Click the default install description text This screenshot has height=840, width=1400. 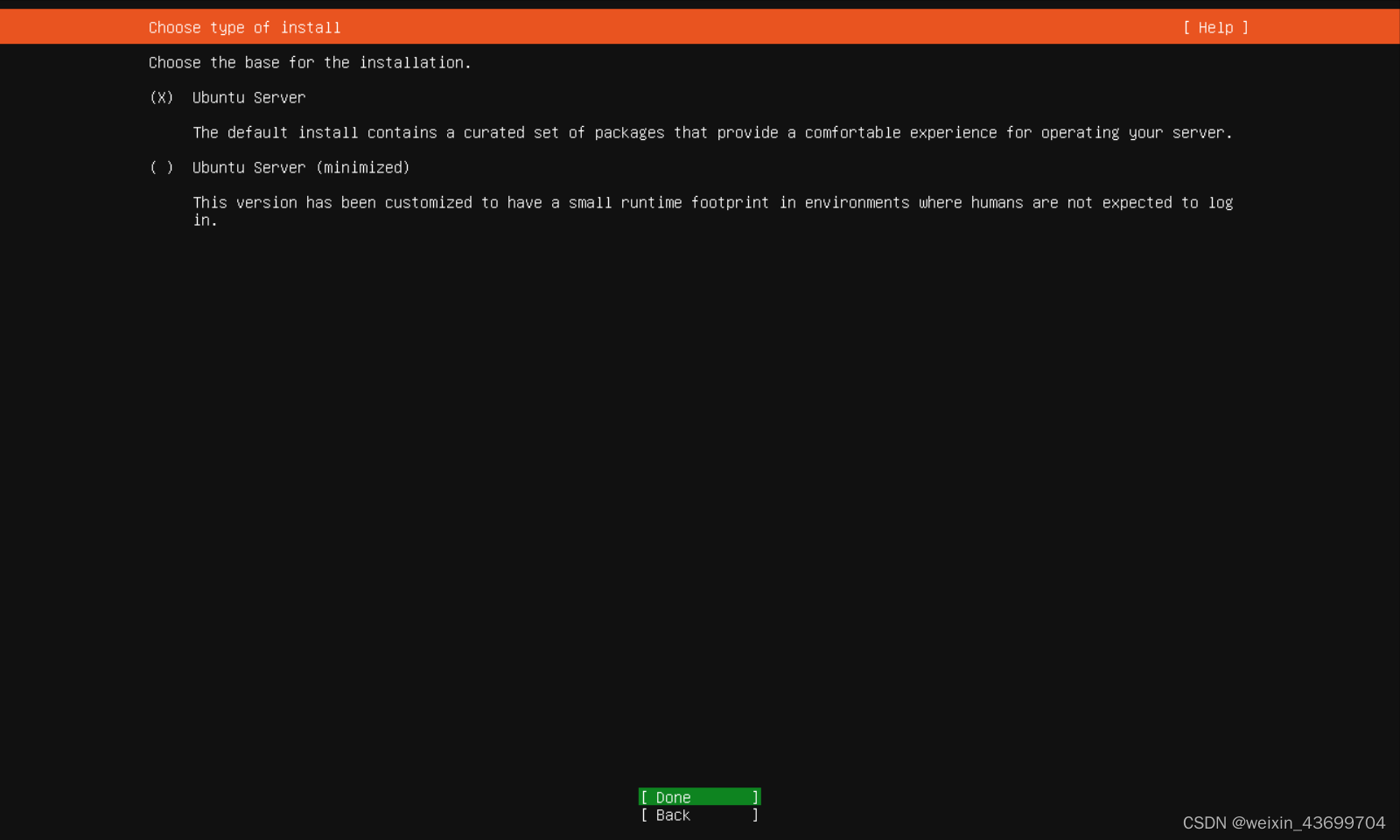[712, 132]
